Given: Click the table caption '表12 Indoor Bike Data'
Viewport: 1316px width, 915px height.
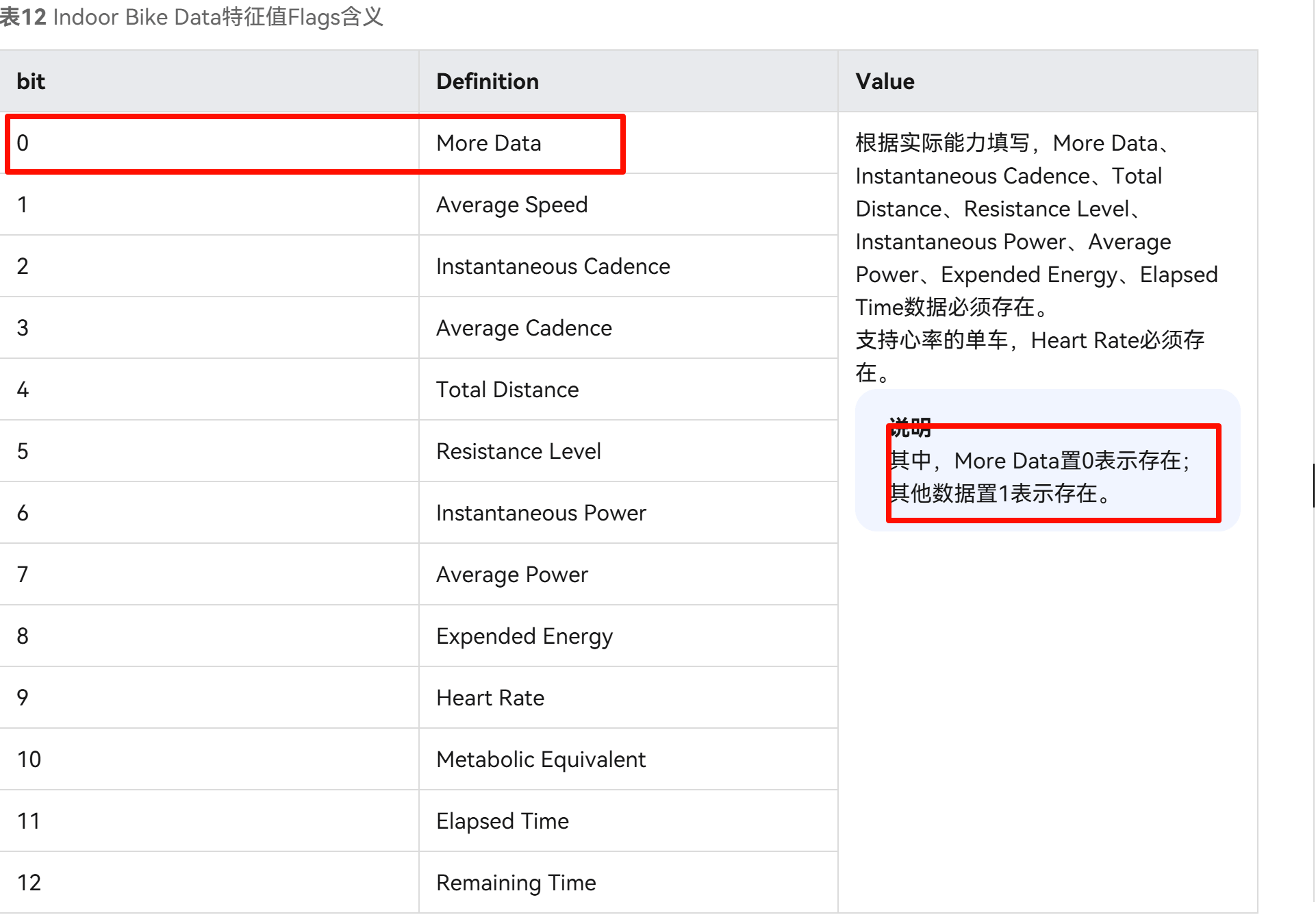Looking at the screenshot, I should point(192,16).
